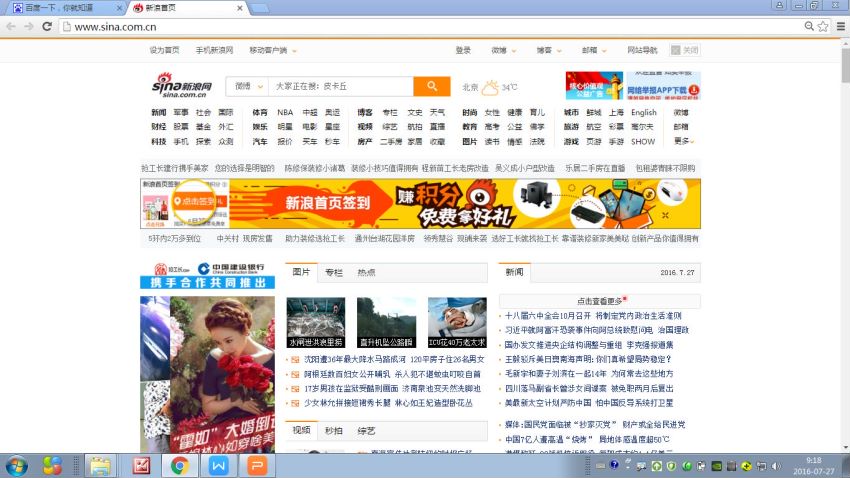Open a new browser tab
The image size is (850, 478).
pos(260,8)
